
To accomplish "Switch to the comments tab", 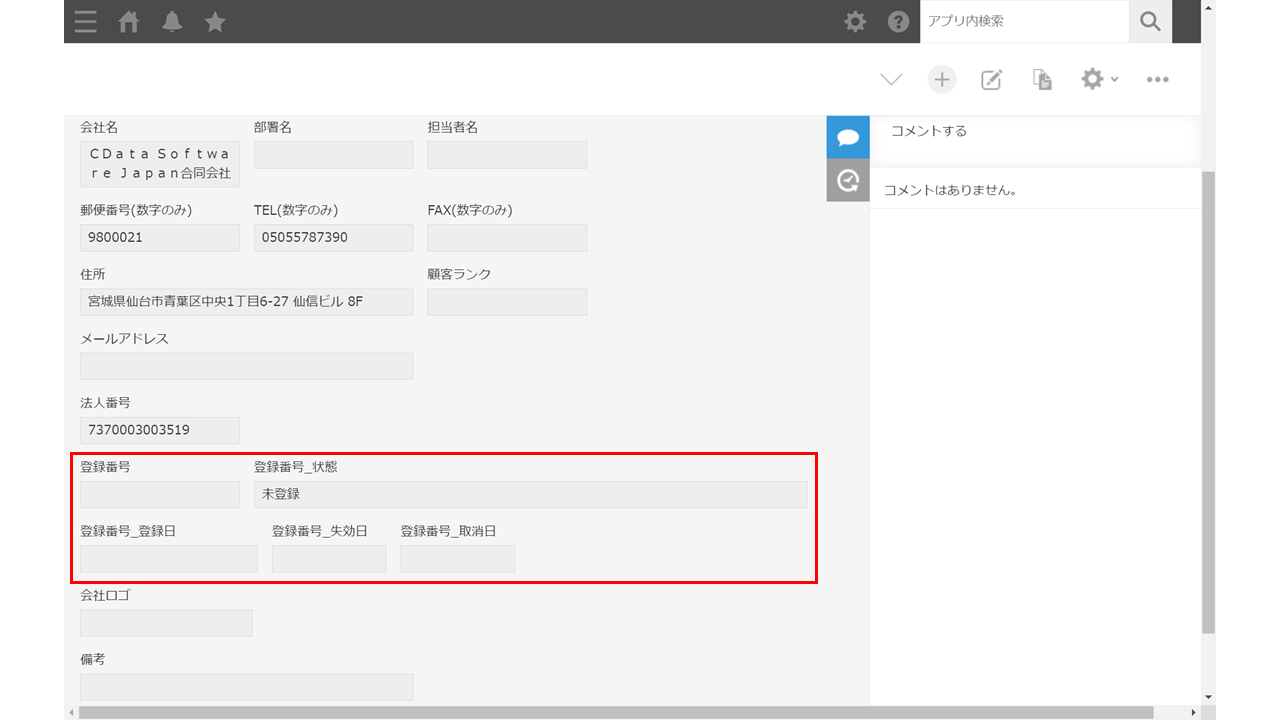I will point(848,137).
